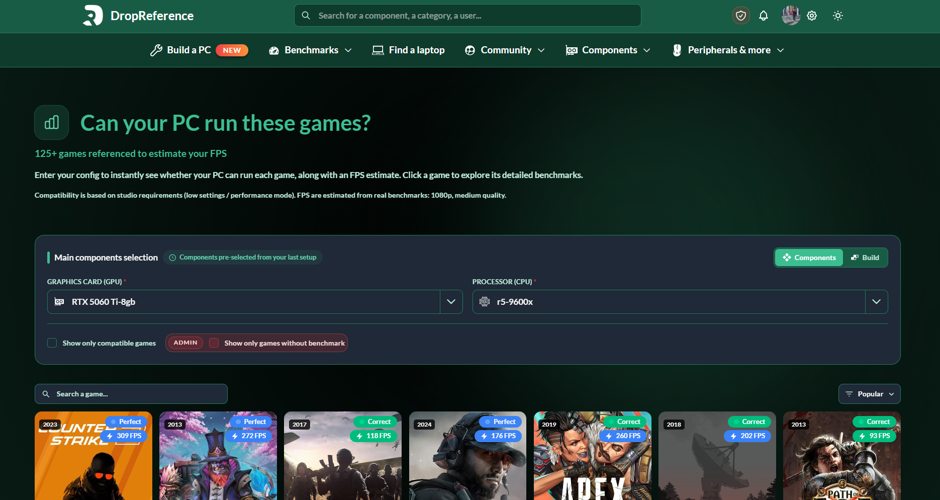The width and height of the screenshot is (940, 500).
Task: Click the DropReference logo icon
Action: (x=93, y=15)
